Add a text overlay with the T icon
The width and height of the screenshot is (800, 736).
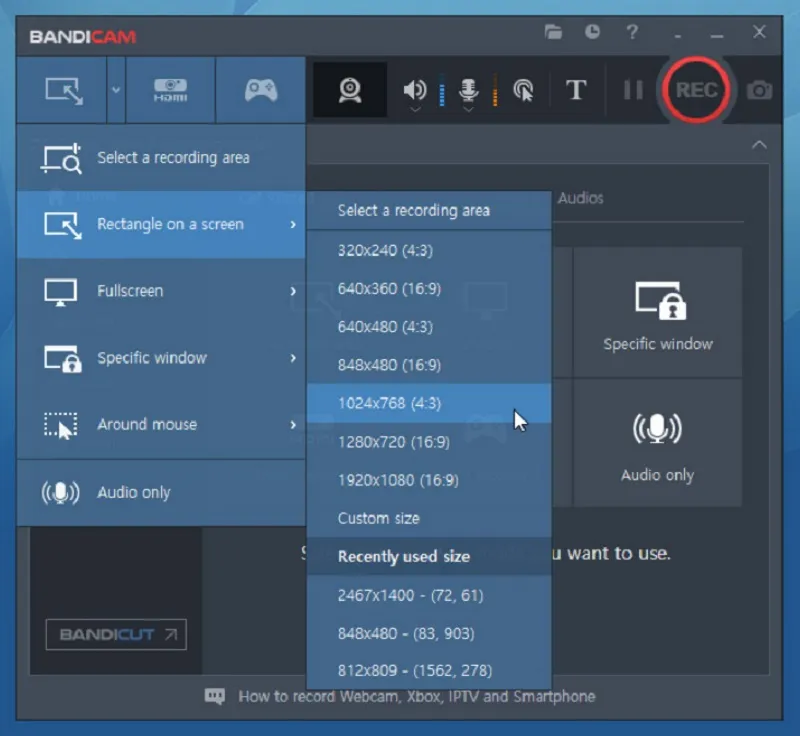tap(577, 90)
